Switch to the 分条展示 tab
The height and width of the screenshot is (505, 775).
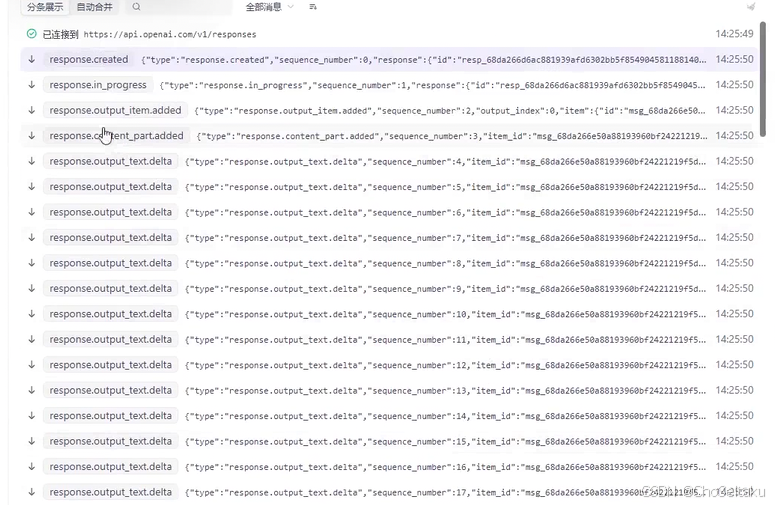(x=45, y=7)
